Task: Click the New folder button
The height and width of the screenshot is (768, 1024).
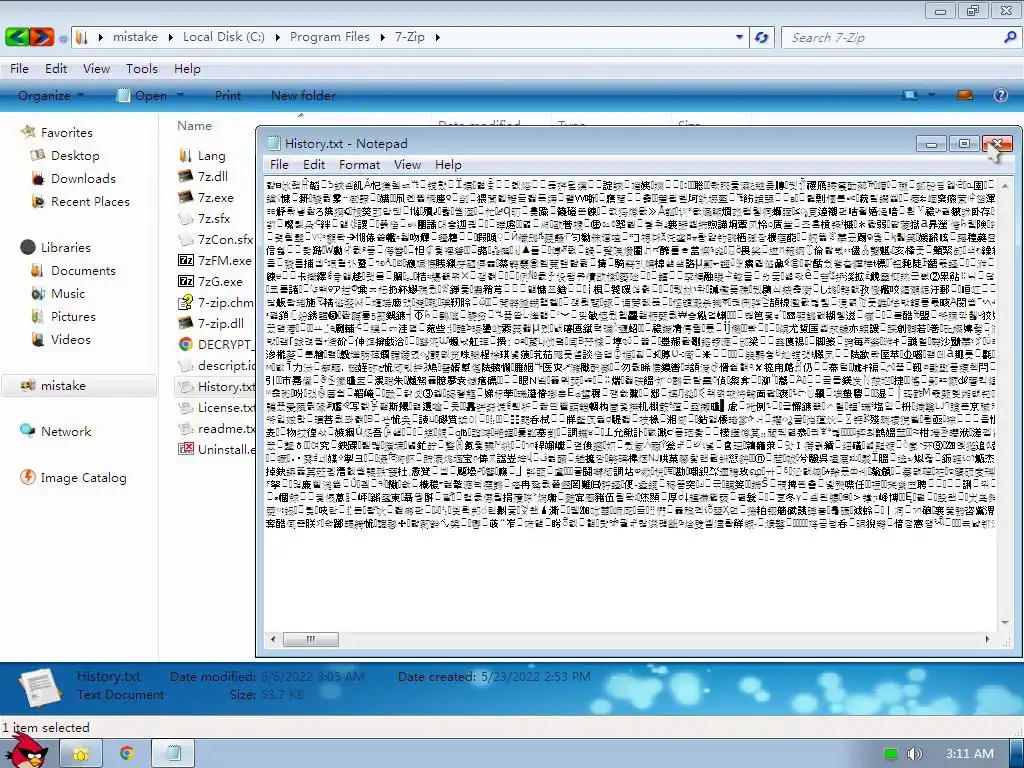Action: coord(303,95)
